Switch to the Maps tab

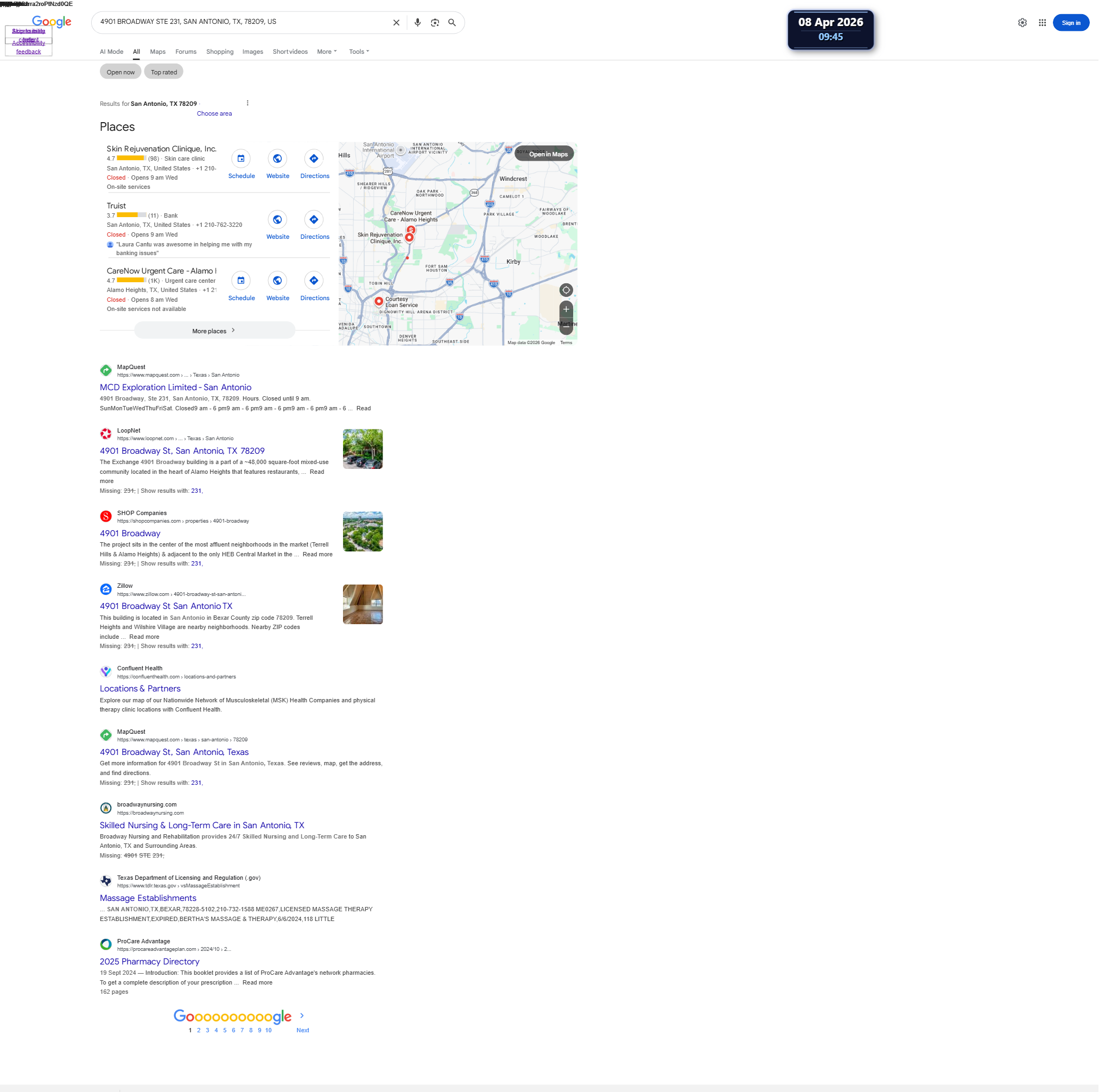point(158,52)
